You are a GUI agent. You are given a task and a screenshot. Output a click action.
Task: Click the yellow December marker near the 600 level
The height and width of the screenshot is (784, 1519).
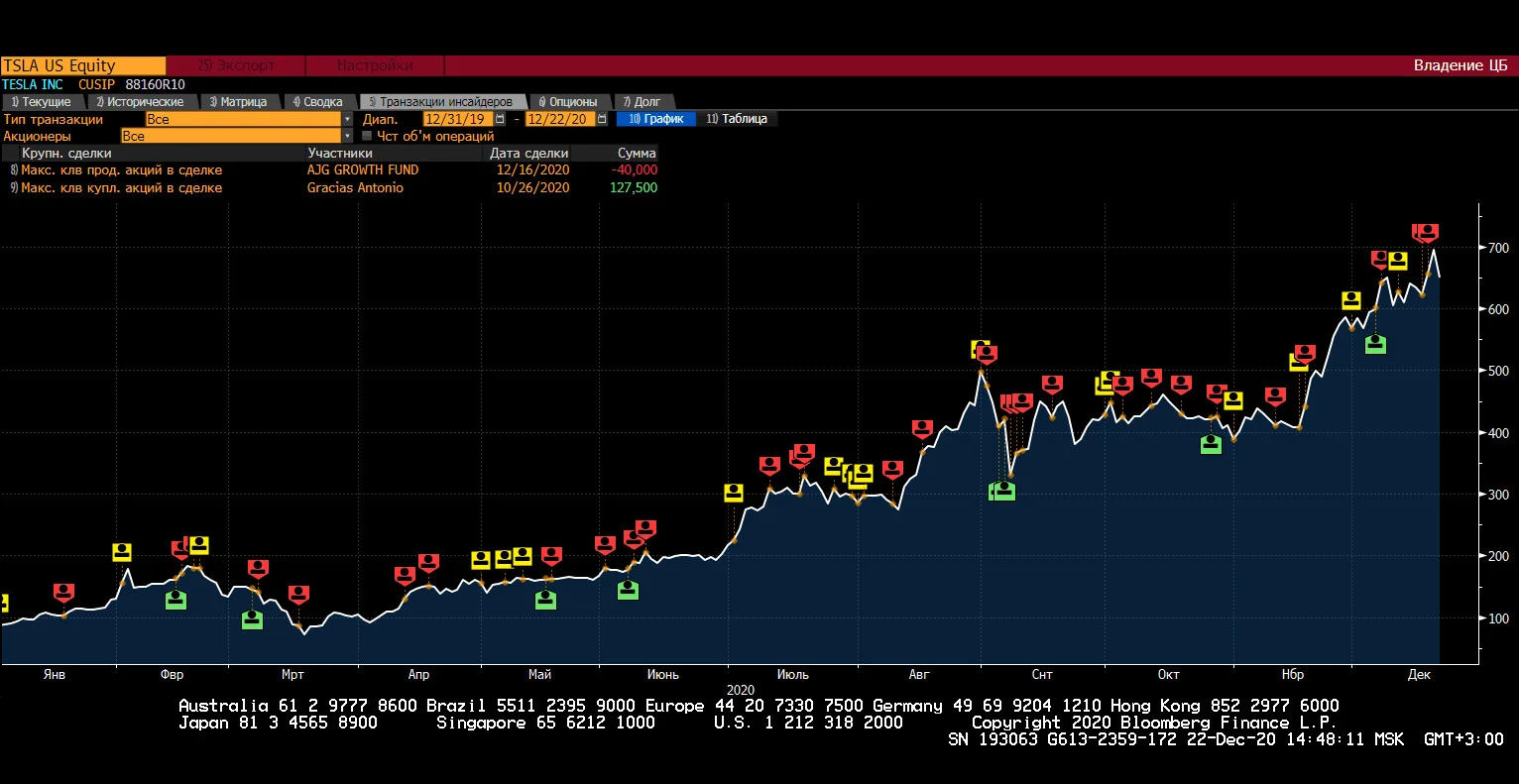(x=1351, y=300)
